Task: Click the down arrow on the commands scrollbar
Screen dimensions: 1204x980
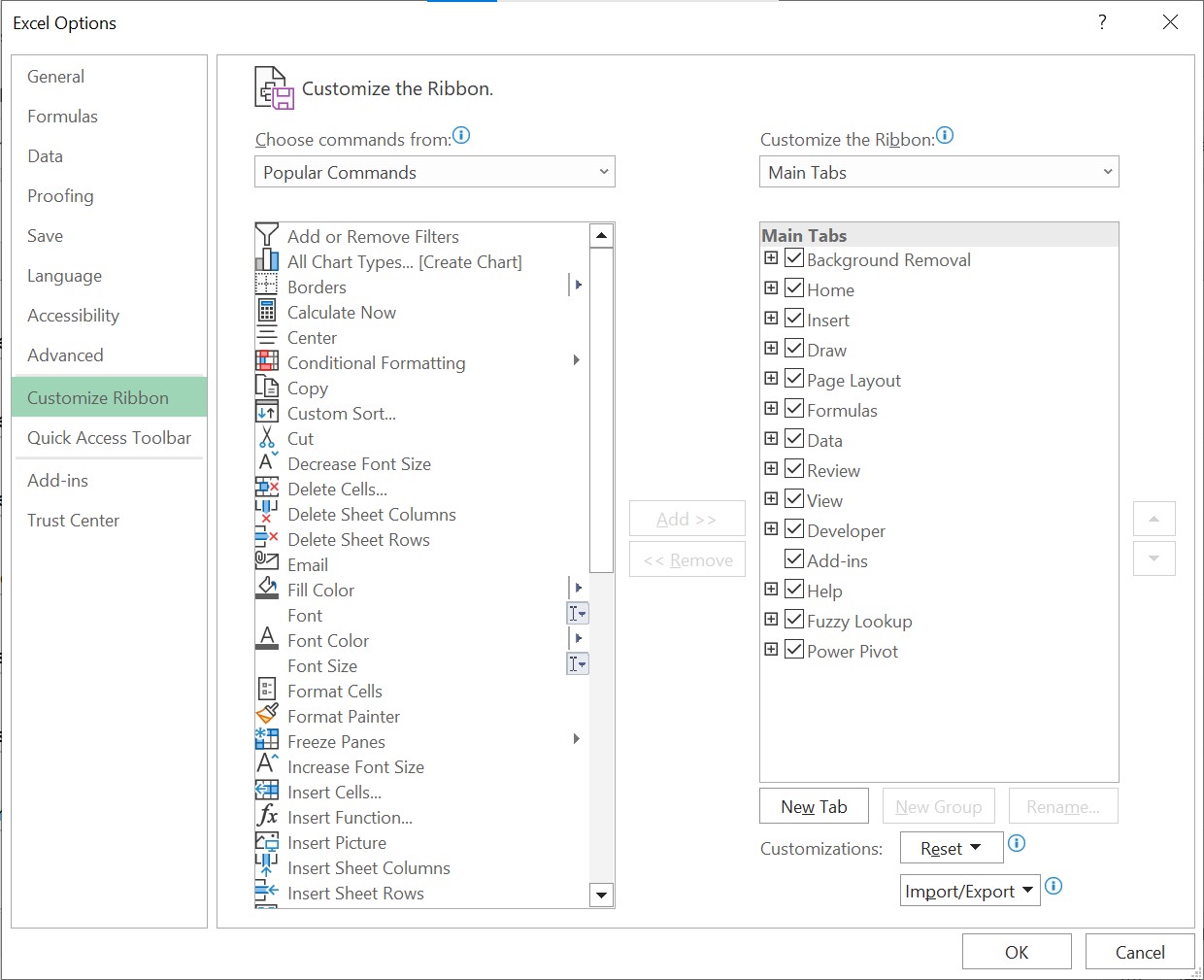Action: 601,895
